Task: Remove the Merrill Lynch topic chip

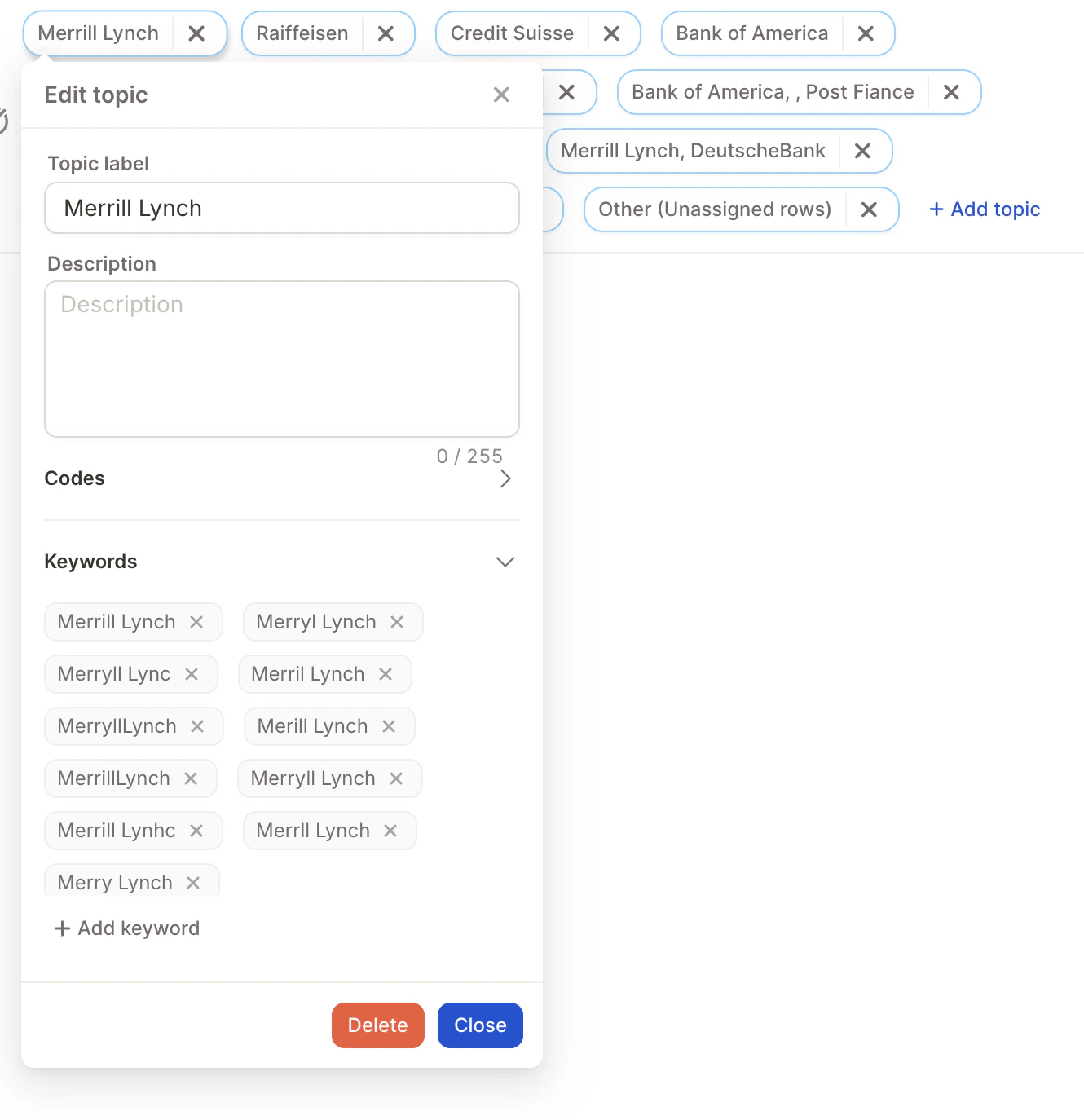Action: [x=196, y=33]
